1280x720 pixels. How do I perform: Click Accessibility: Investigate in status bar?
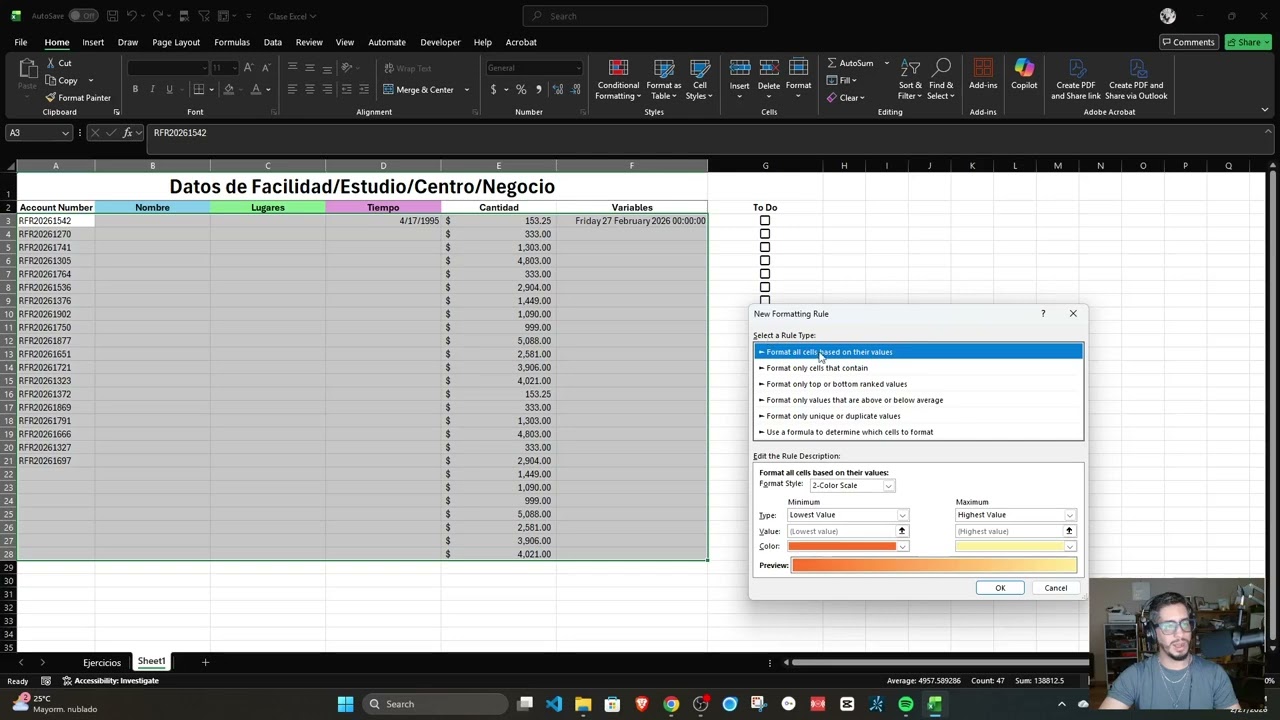[111, 681]
